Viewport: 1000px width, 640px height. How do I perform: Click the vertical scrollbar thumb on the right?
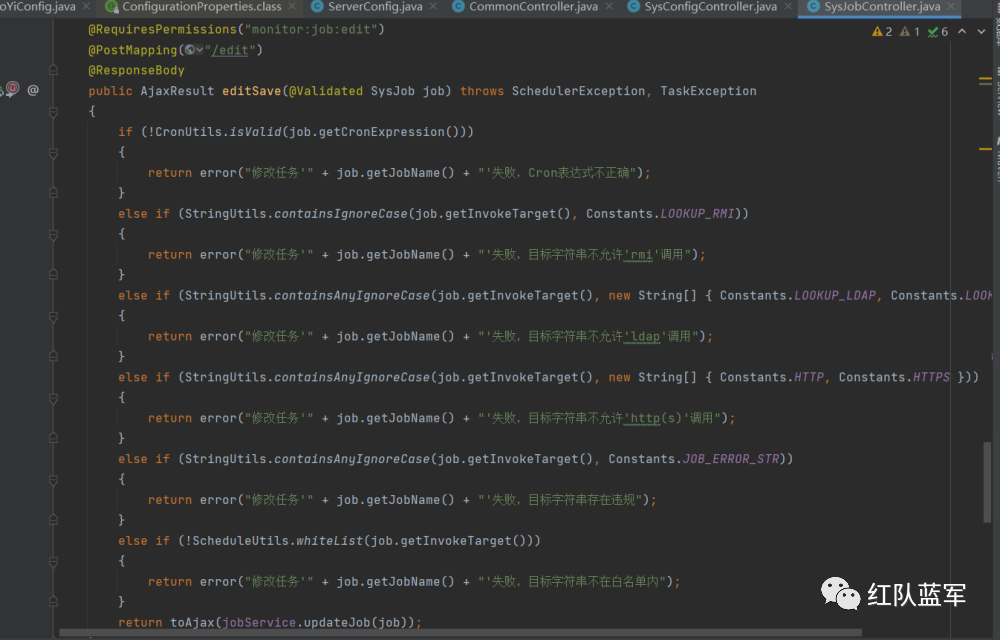point(987,483)
